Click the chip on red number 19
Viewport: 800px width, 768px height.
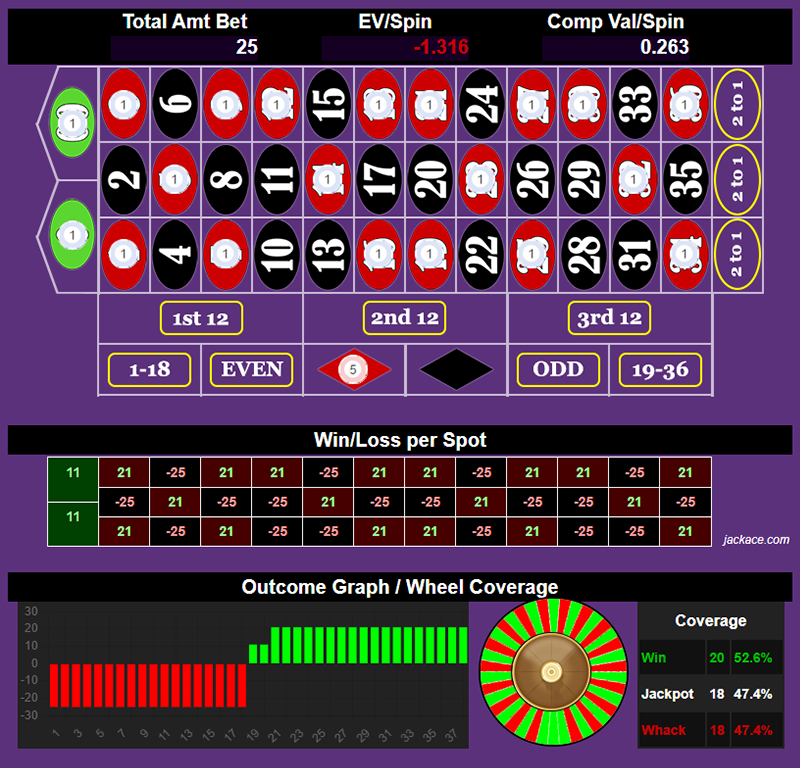[430, 254]
